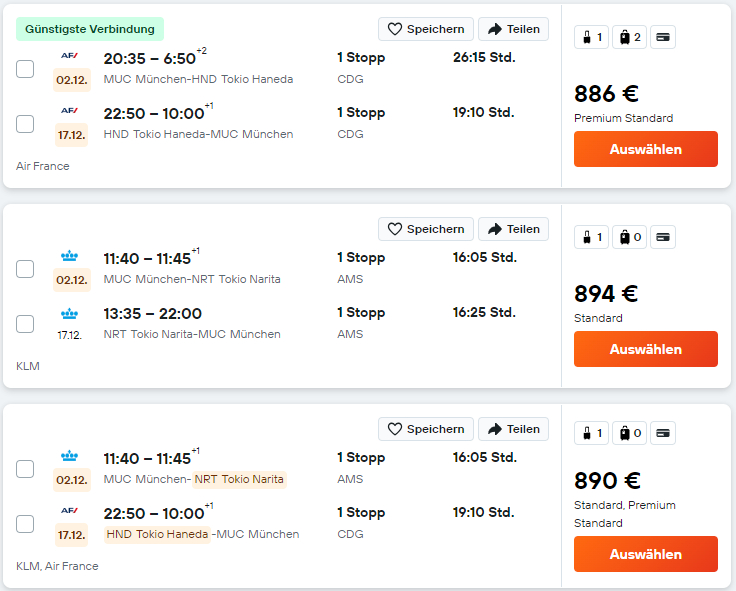This screenshot has width=736, height=591.
Task: Share the KLM 894 € connection
Action: pos(513,229)
